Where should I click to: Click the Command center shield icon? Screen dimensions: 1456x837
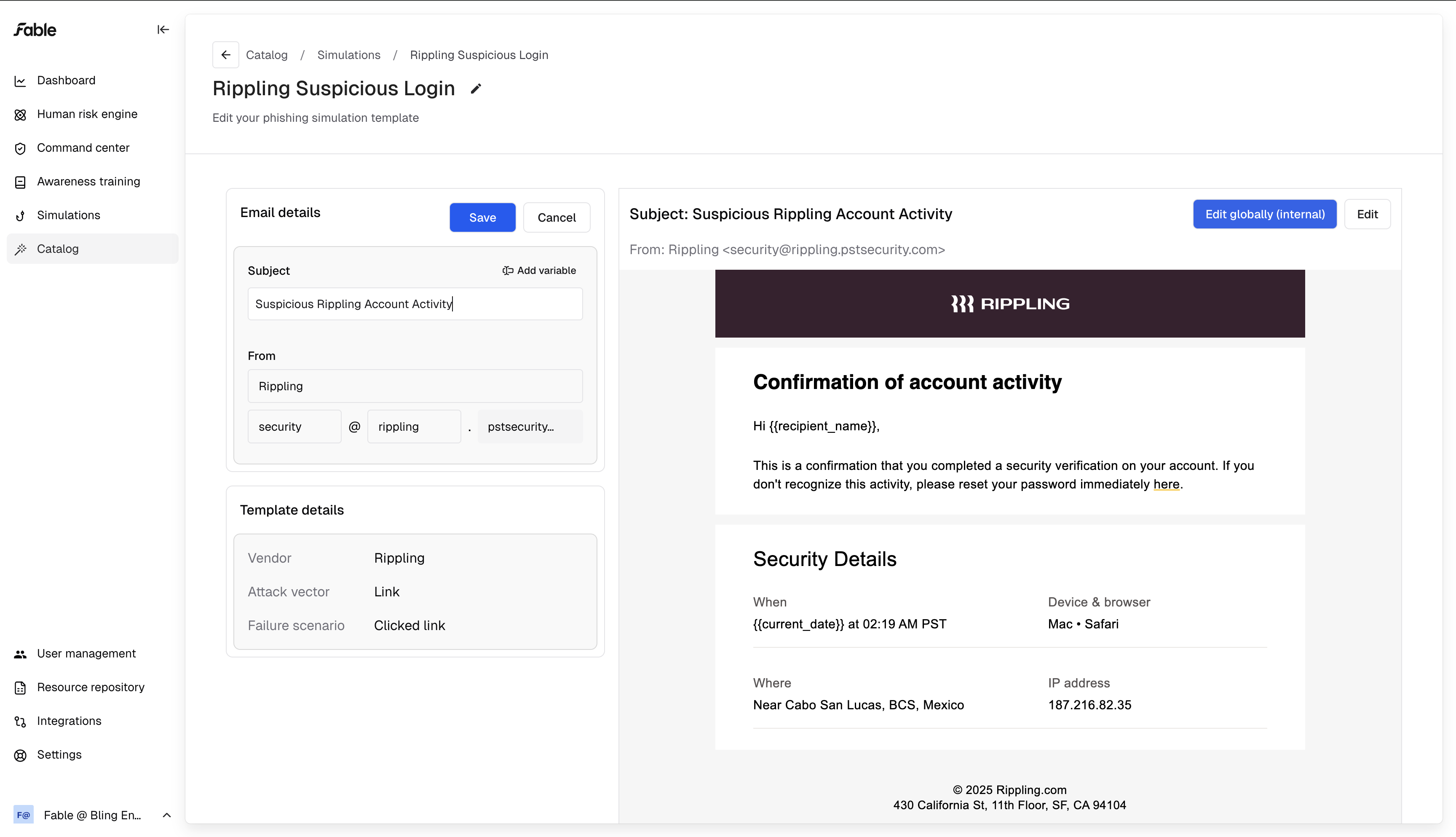[20, 148]
